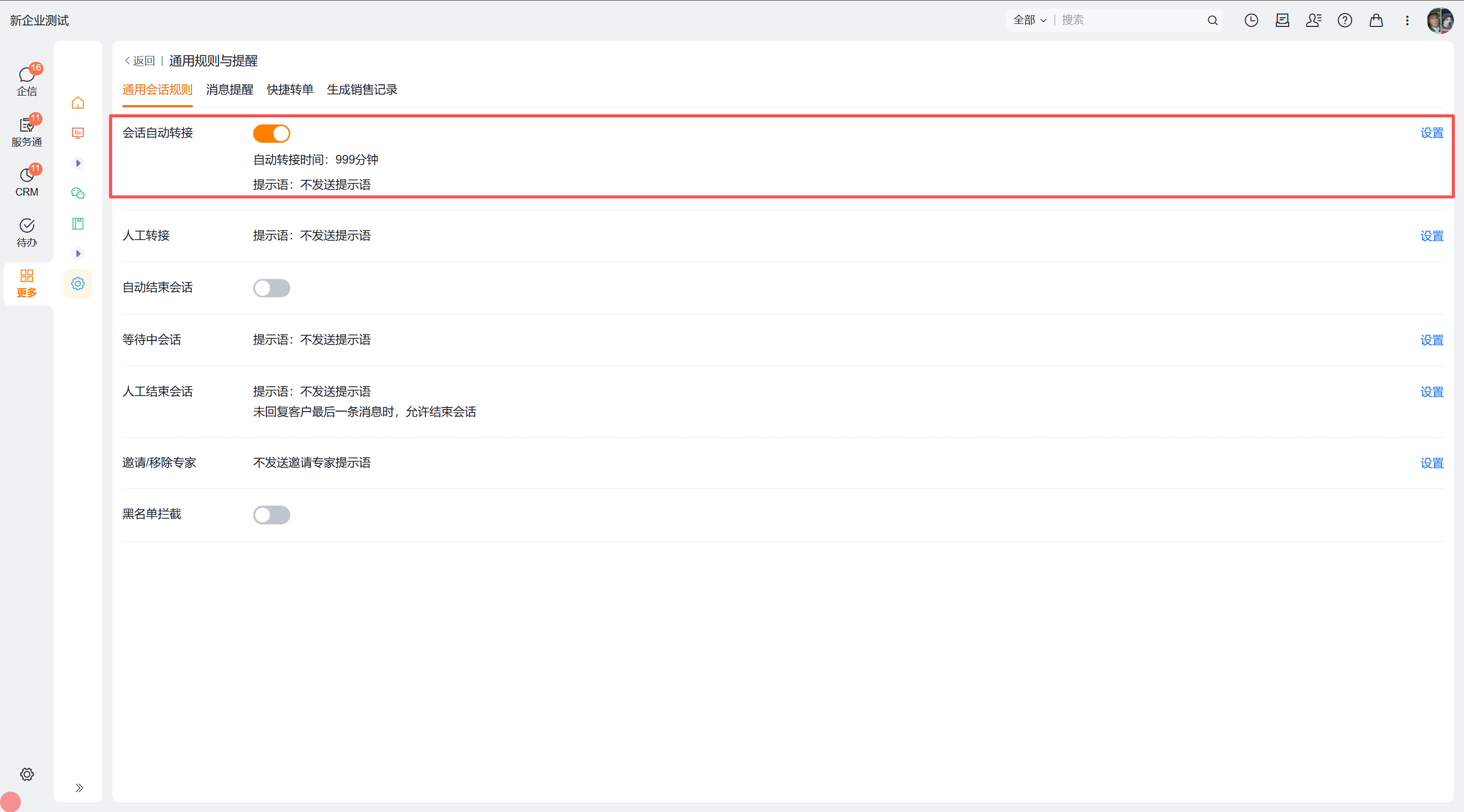The height and width of the screenshot is (812, 1464).
Task: Click the 自动转接时间：999分钟 text
Action: coord(315,160)
